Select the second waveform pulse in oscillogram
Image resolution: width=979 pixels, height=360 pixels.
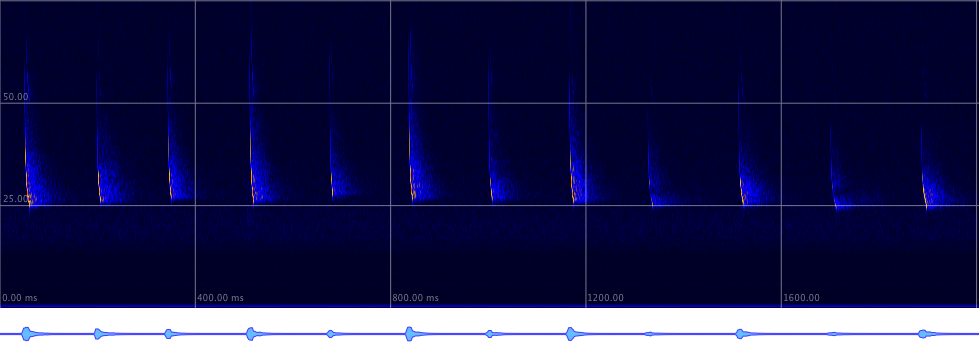(97, 334)
